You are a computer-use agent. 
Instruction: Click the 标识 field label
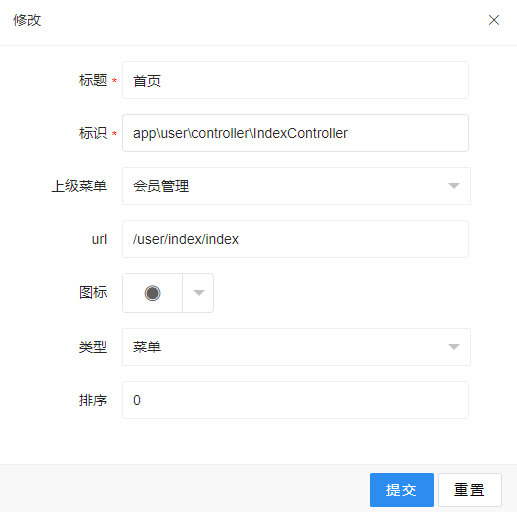tap(93, 133)
